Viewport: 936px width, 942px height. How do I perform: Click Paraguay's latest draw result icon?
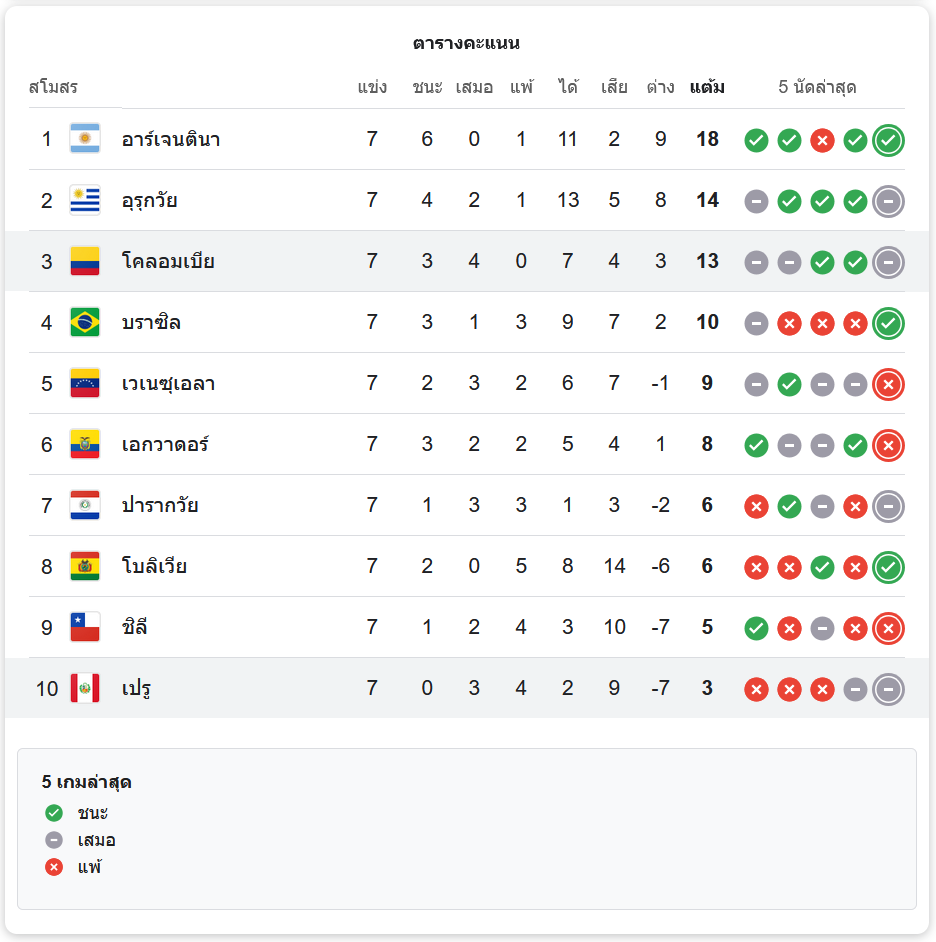(889, 506)
